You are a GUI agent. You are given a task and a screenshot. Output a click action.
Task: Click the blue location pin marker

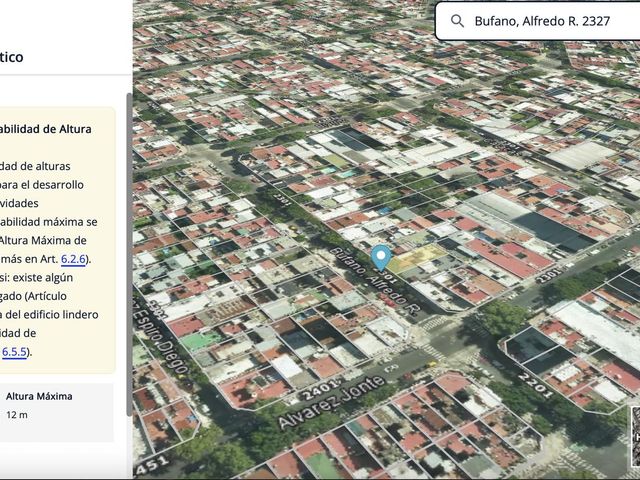(381, 258)
